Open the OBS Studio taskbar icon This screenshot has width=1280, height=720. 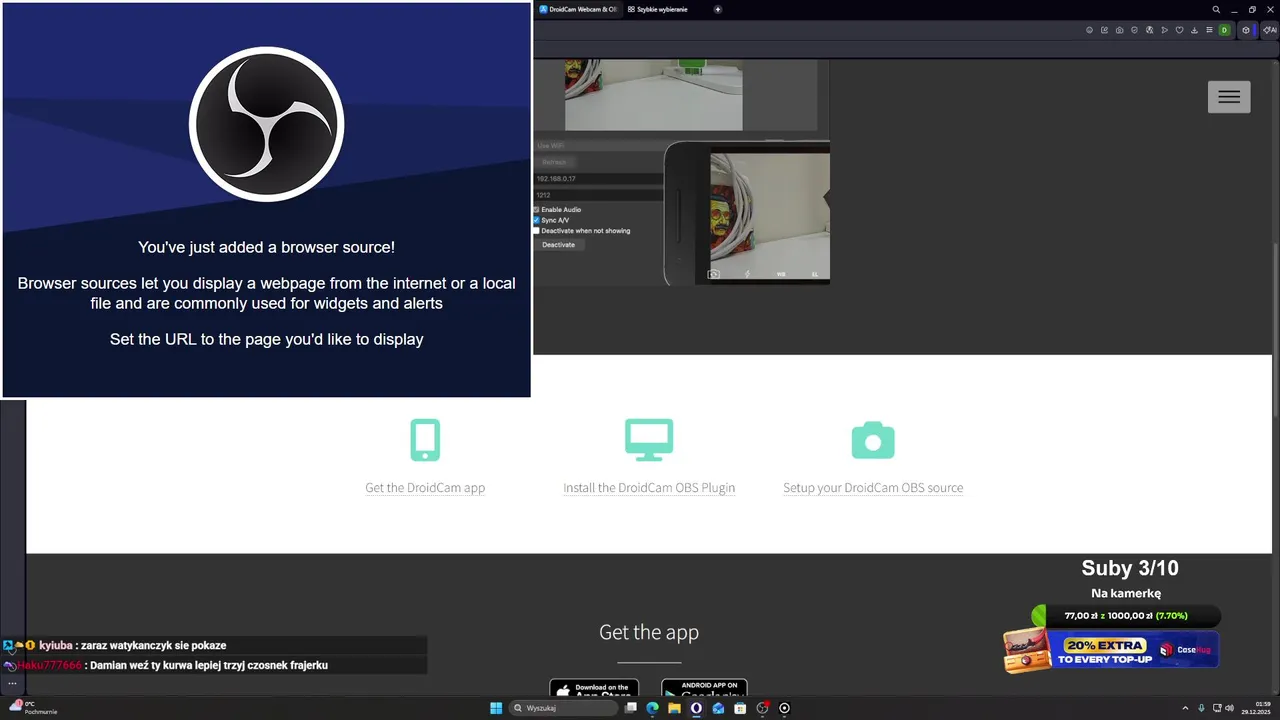(x=762, y=708)
